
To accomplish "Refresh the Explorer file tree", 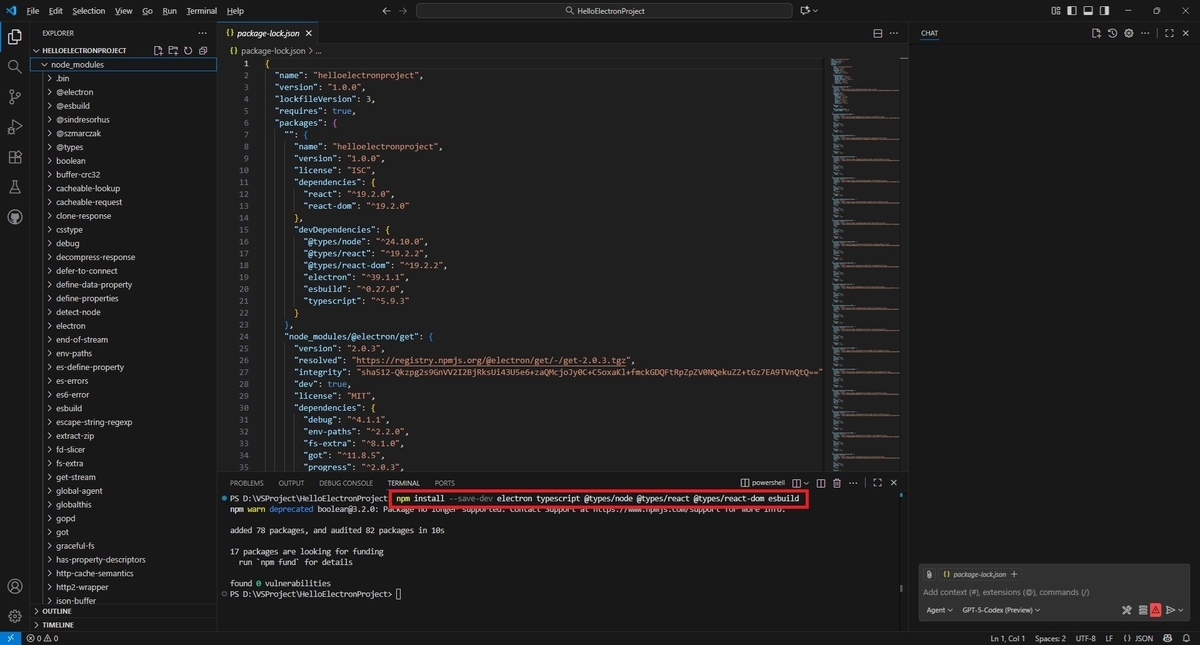I will tap(188, 50).
